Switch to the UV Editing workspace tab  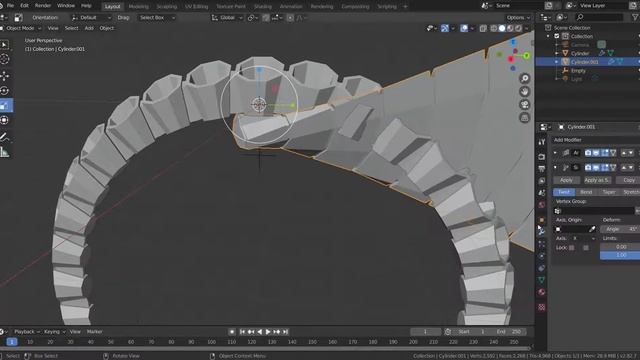coord(196,7)
